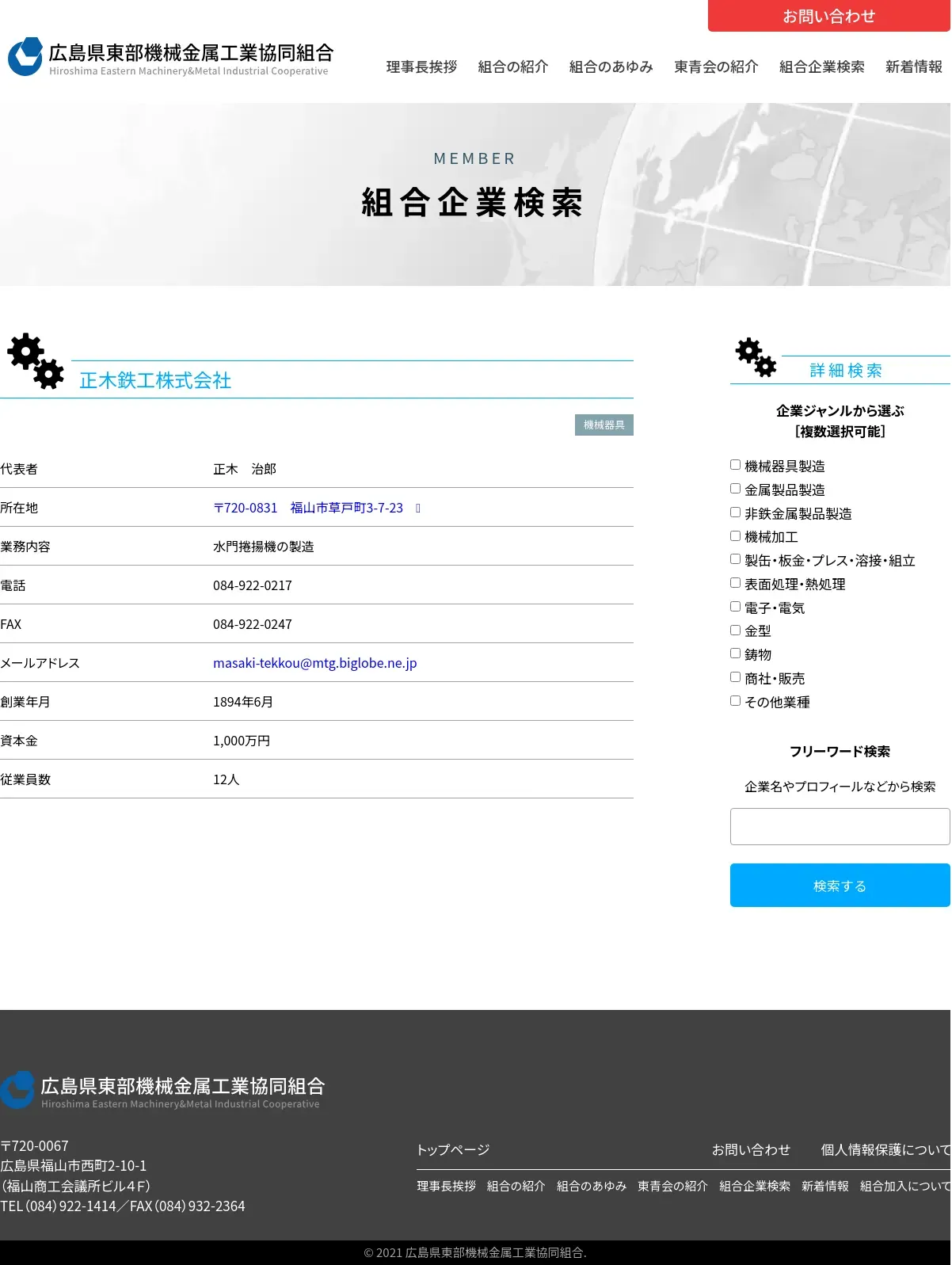
Task: Check the その他業種 checkbox
Action: pyautogui.click(x=735, y=701)
